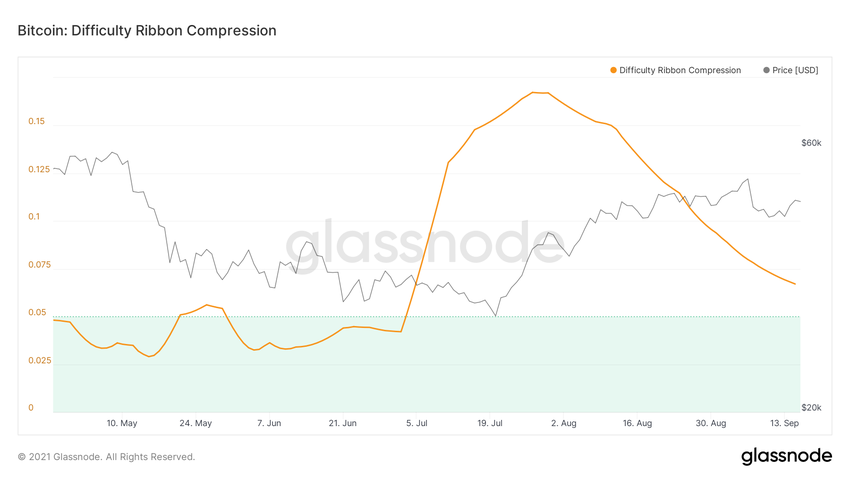Select the 21. Jun date label
The image size is (850, 478).
pyautogui.click(x=343, y=424)
